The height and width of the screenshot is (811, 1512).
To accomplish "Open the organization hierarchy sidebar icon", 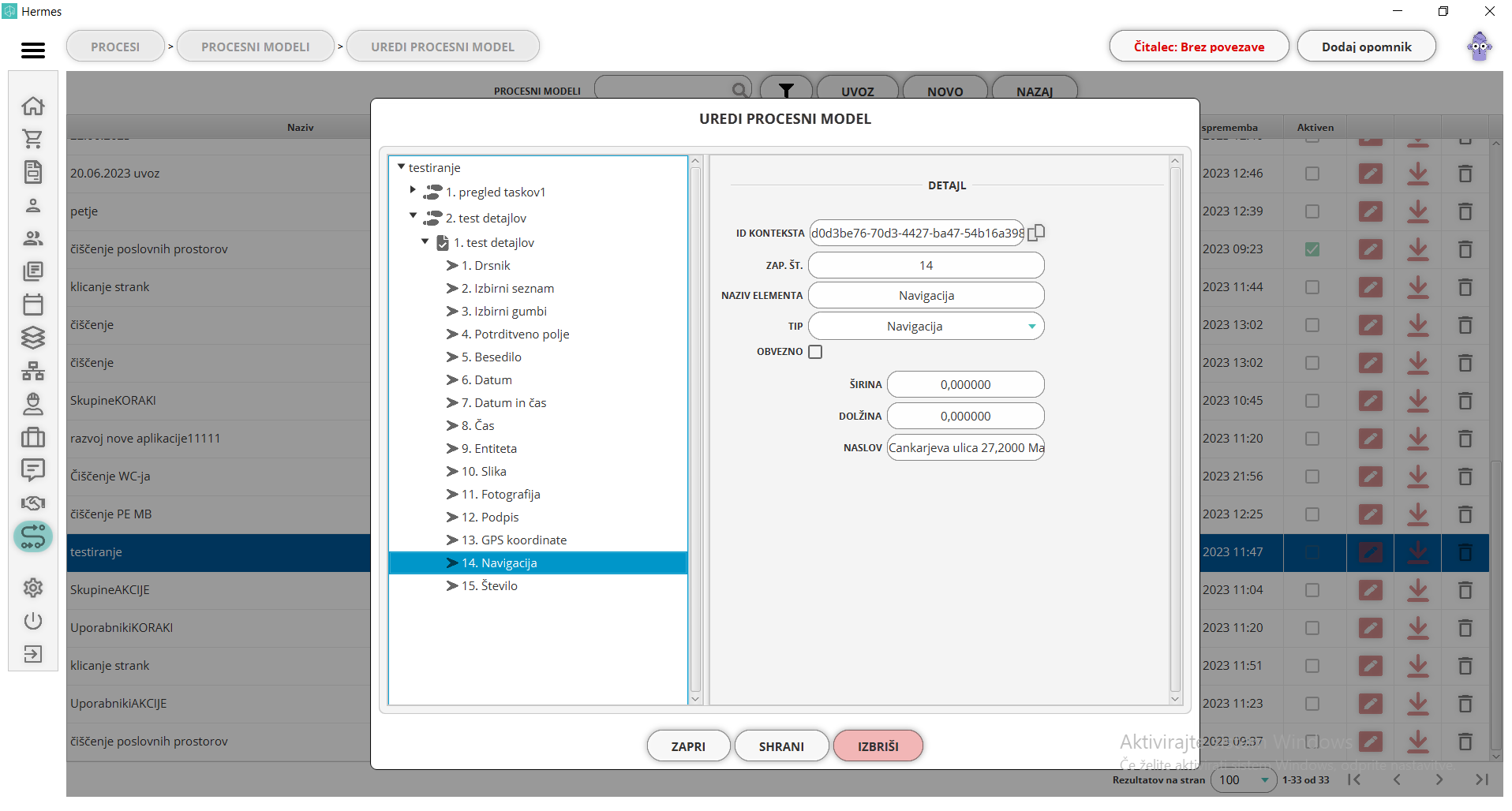I will 33,371.
